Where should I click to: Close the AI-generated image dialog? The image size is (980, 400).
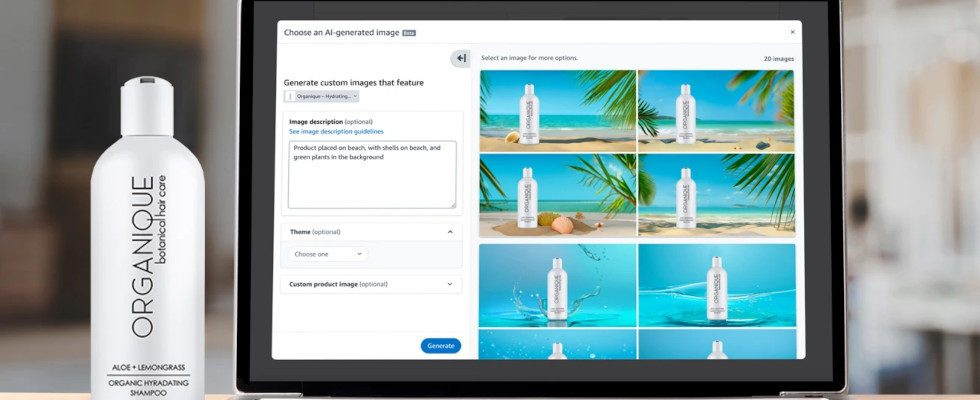pyautogui.click(x=792, y=32)
